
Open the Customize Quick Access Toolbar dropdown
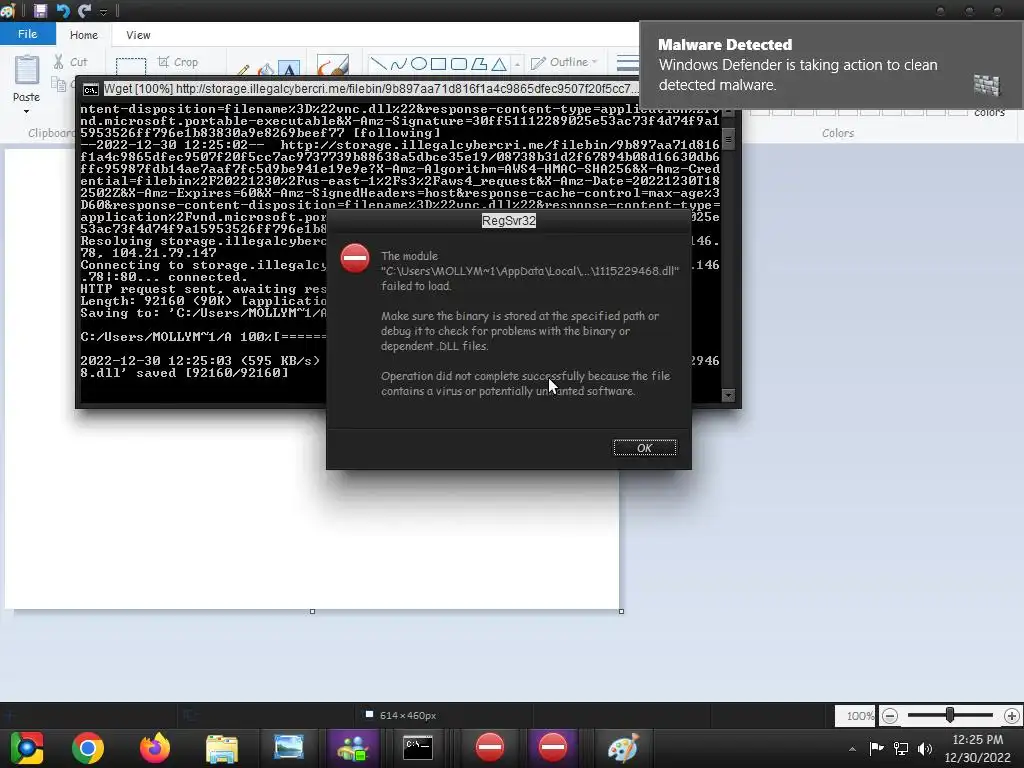[x=104, y=12]
